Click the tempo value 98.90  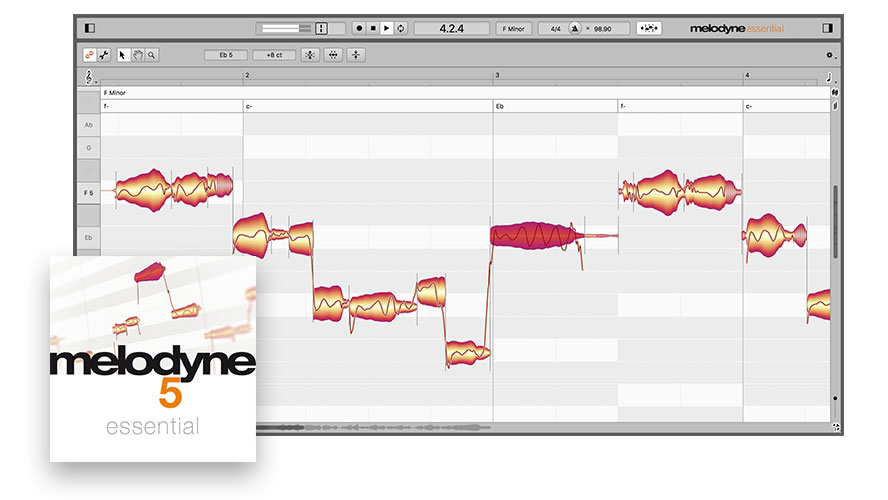click(603, 28)
